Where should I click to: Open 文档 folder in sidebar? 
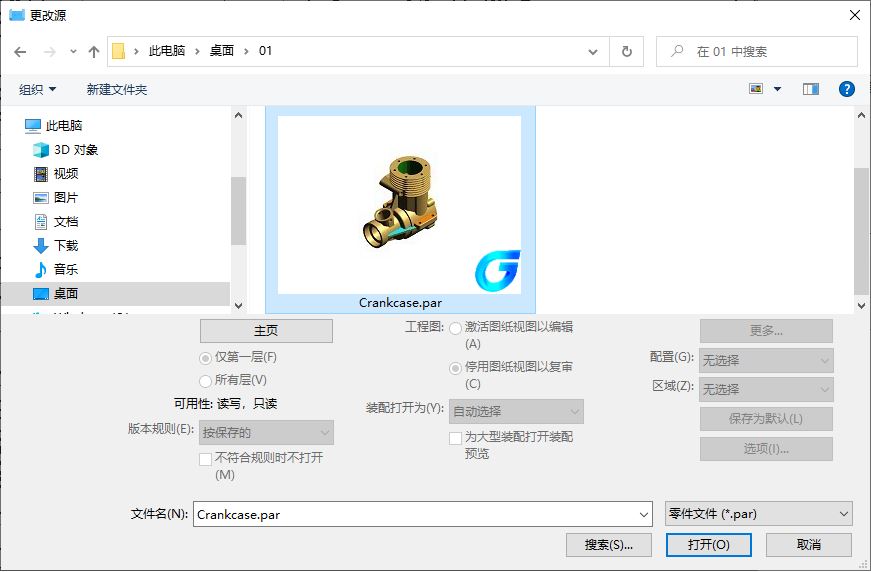(56, 222)
